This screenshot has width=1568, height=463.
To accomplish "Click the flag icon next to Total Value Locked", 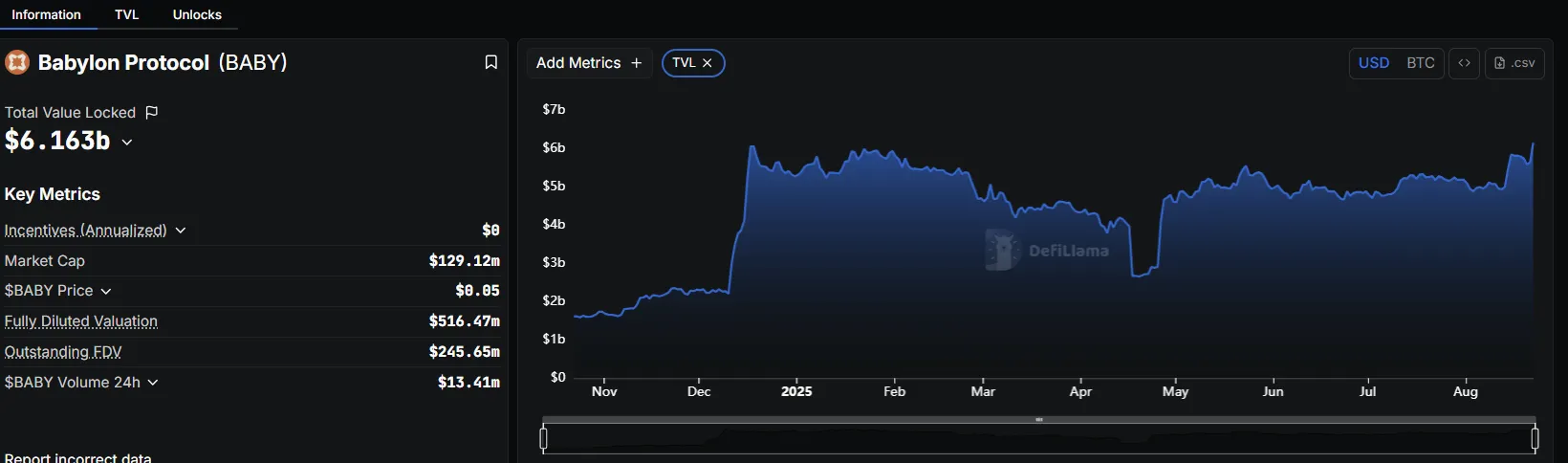I will coord(151,112).
